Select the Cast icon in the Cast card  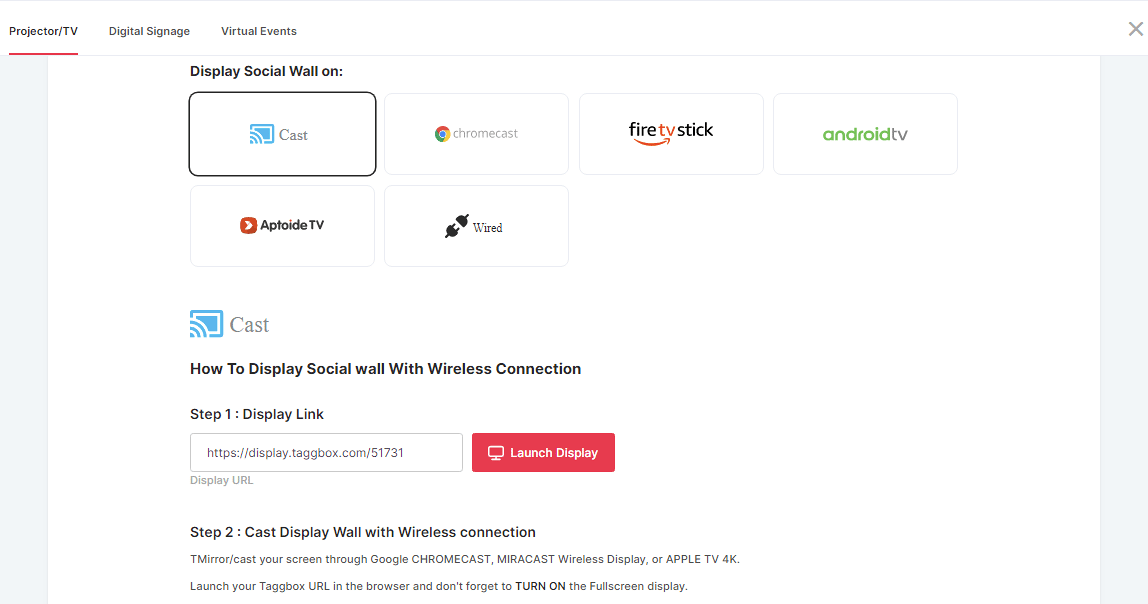coord(261,134)
